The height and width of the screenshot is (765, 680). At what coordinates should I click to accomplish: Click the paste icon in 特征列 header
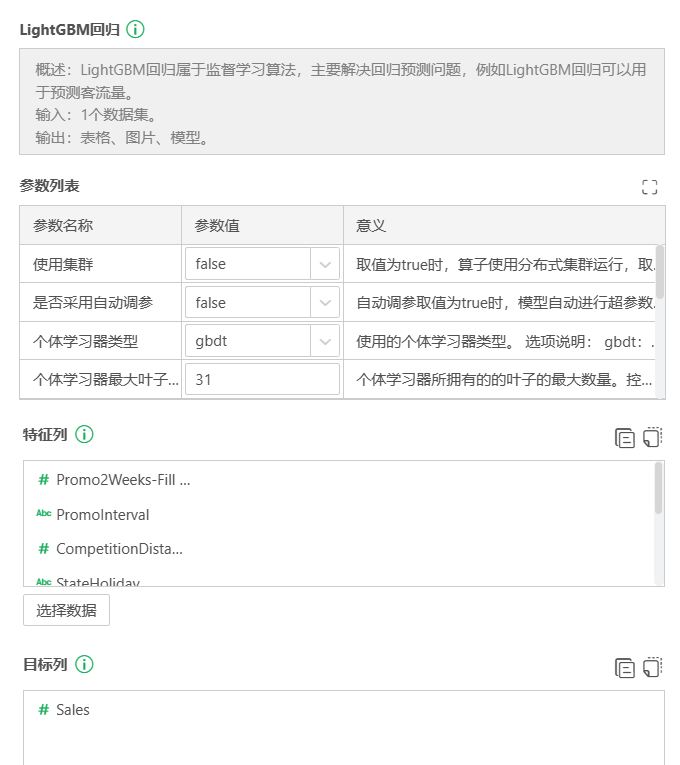coord(653,437)
